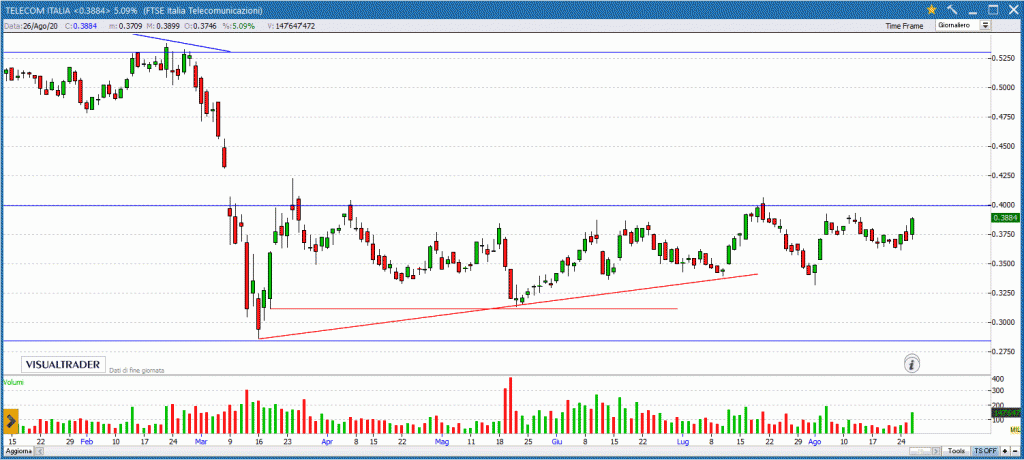Click the Apr label on date axis

tap(327, 442)
